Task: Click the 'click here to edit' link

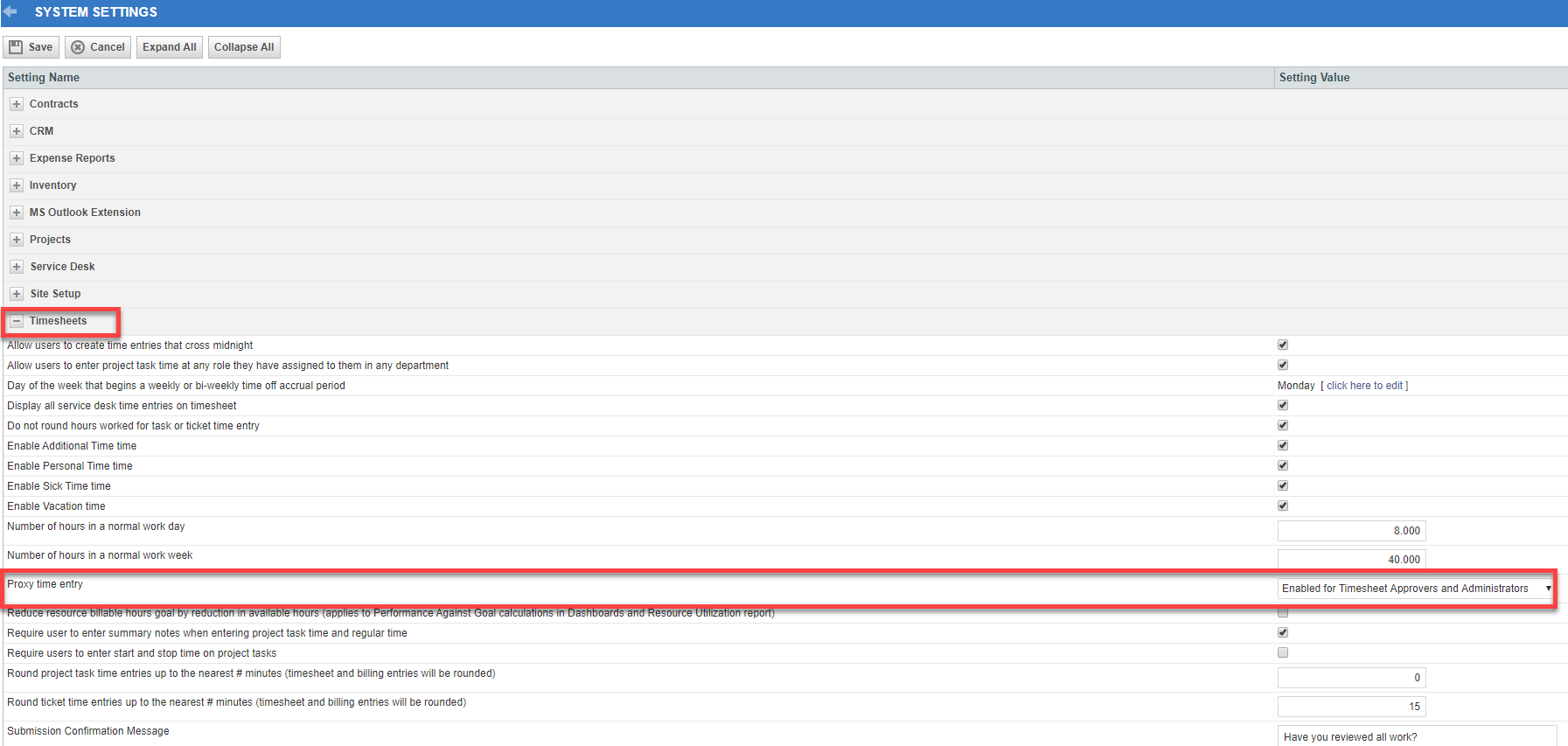Action: [1364, 386]
